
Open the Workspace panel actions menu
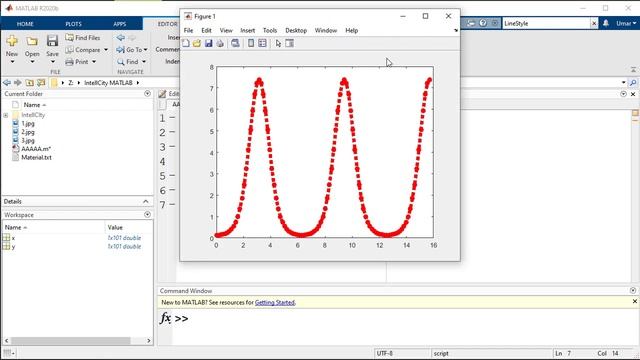(x=147, y=215)
